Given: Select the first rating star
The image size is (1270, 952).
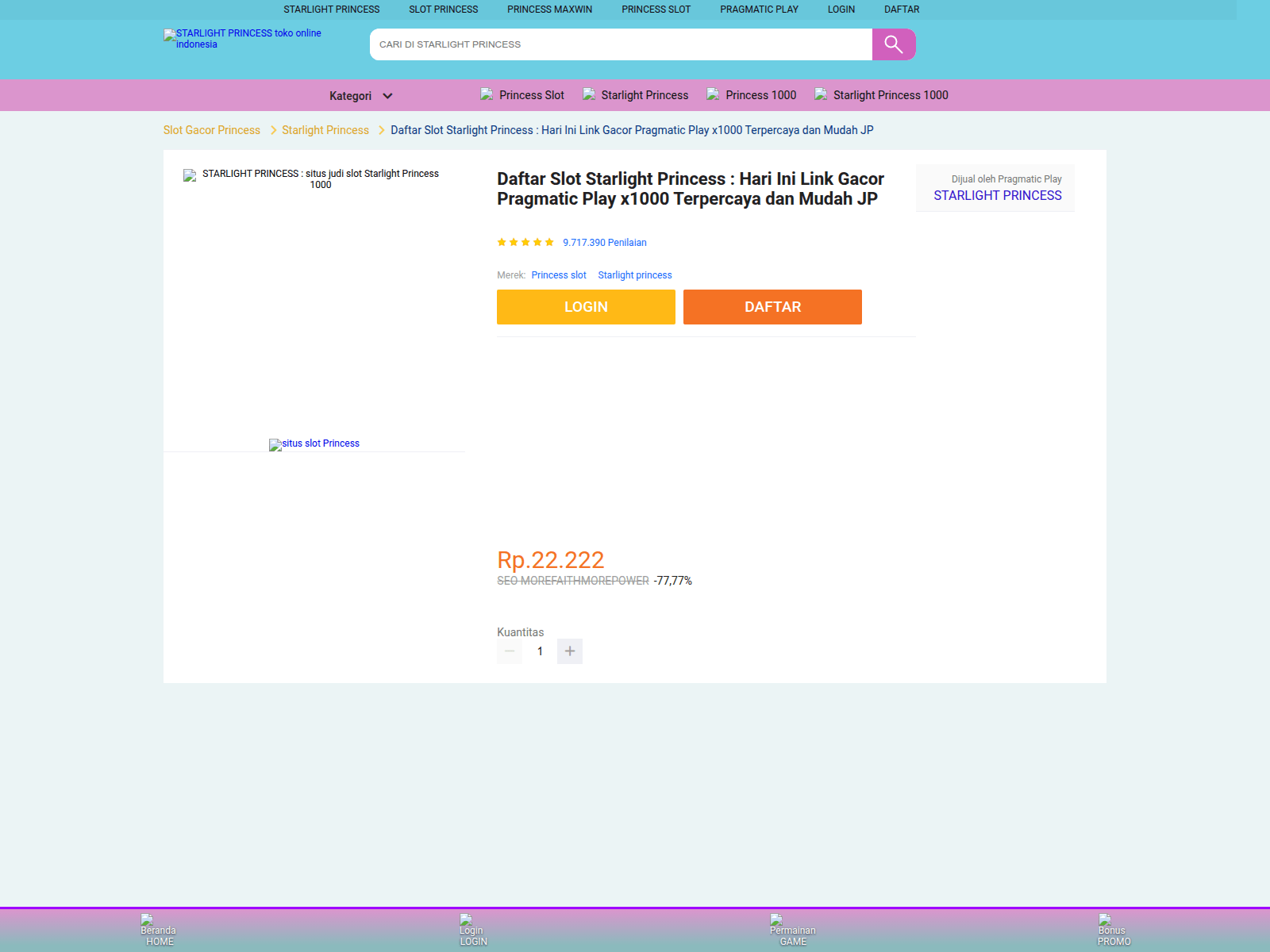Looking at the screenshot, I should (501, 242).
